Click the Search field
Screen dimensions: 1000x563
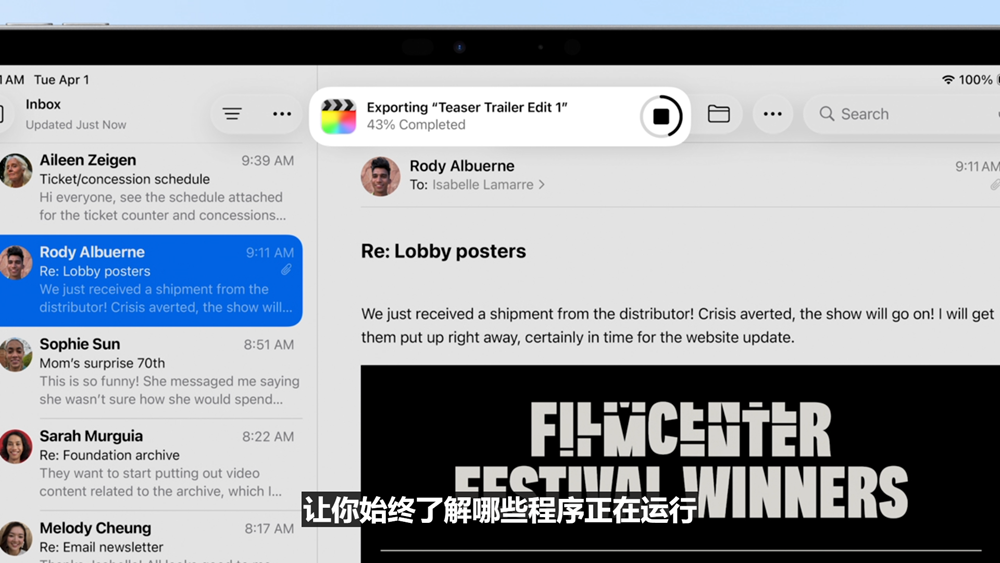[902, 114]
